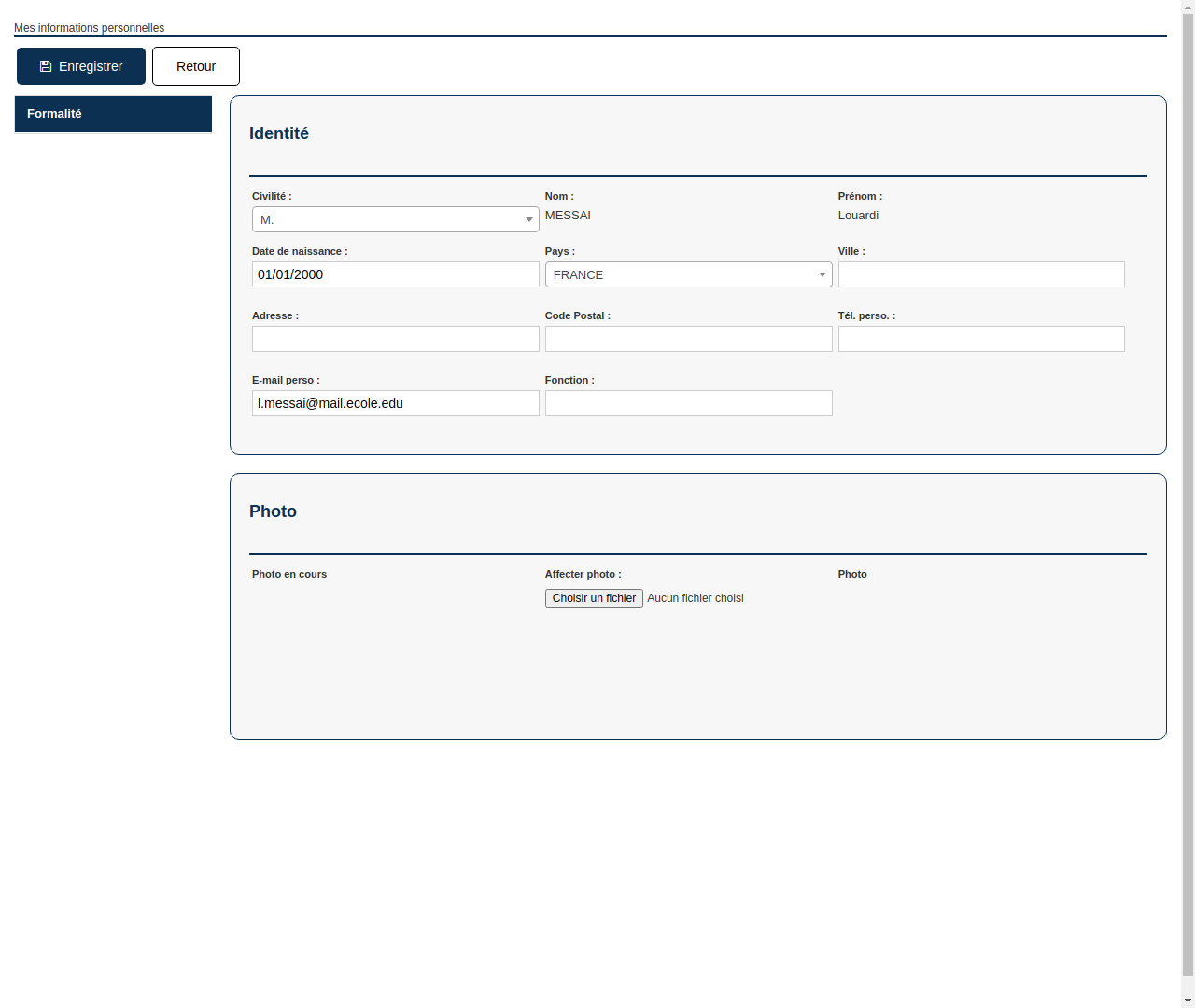Open the Civilité dropdown arrow
The width and height of the screenshot is (1195, 1008).
(x=528, y=219)
